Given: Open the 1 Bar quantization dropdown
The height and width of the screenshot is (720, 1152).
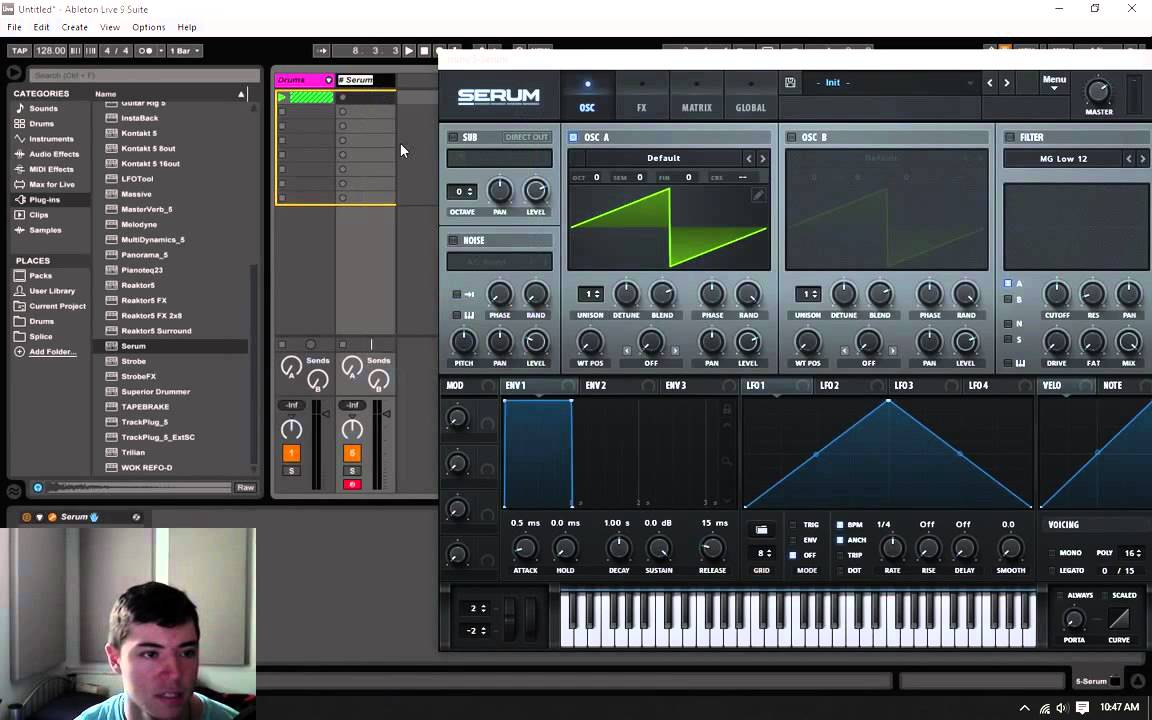Looking at the screenshot, I should [x=185, y=51].
